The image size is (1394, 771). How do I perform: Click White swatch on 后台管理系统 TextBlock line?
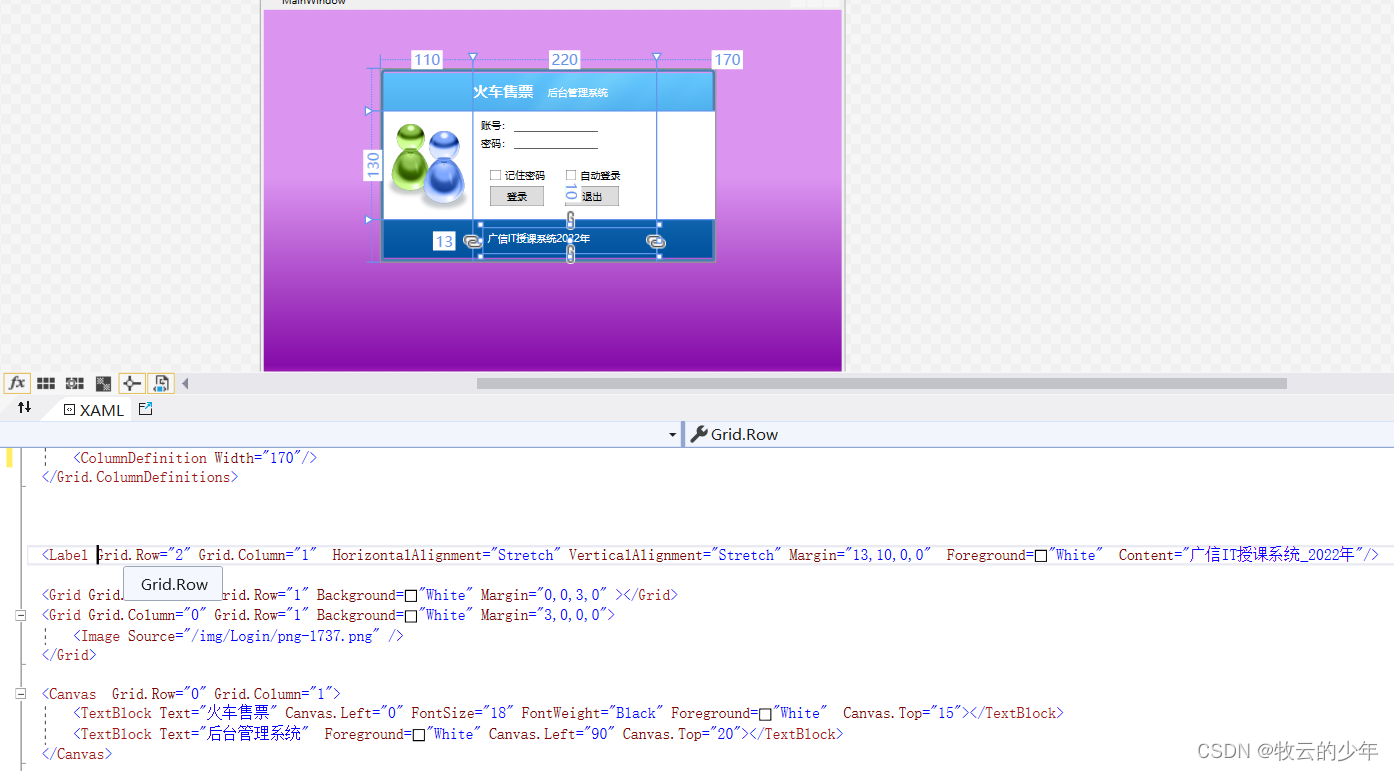pyautogui.click(x=418, y=735)
